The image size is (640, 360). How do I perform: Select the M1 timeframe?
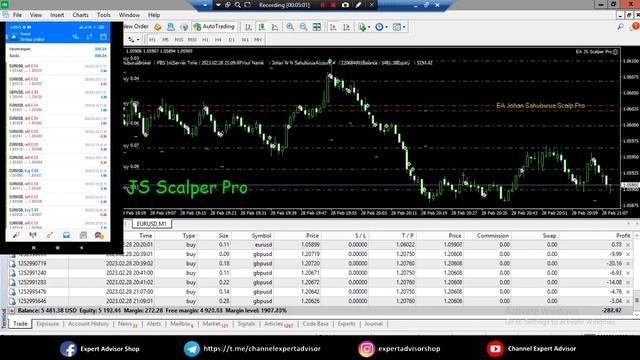(152, 40)
